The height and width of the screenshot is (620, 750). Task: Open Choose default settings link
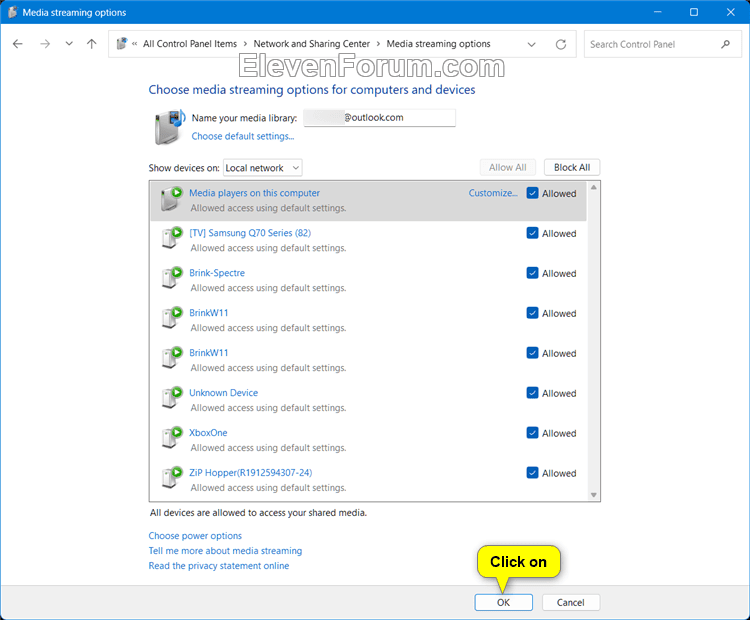[243, 136]
